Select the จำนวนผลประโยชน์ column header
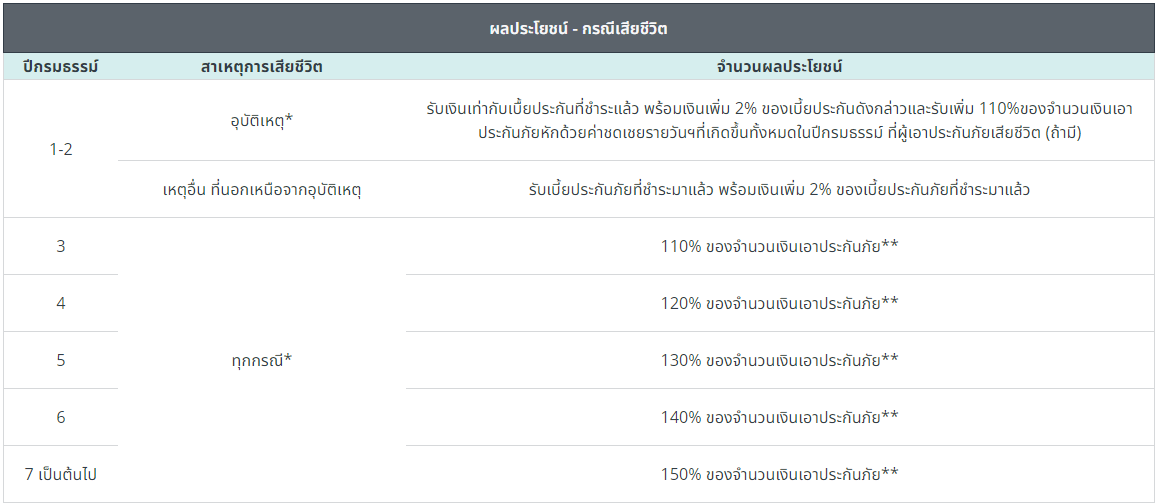The image size is (1156, 504). (779, 67)
